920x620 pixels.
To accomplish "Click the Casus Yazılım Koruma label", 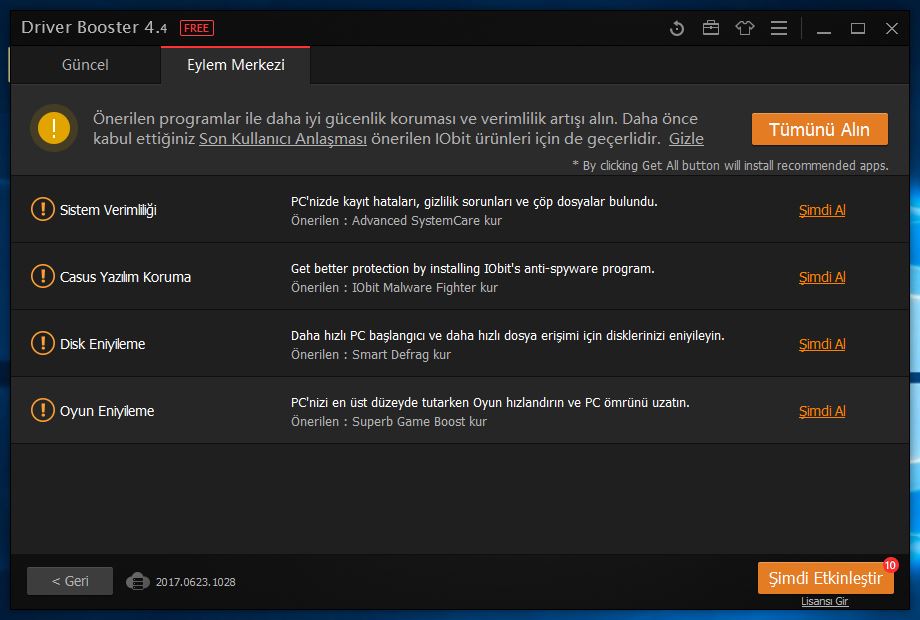I will tap(125, 277).
